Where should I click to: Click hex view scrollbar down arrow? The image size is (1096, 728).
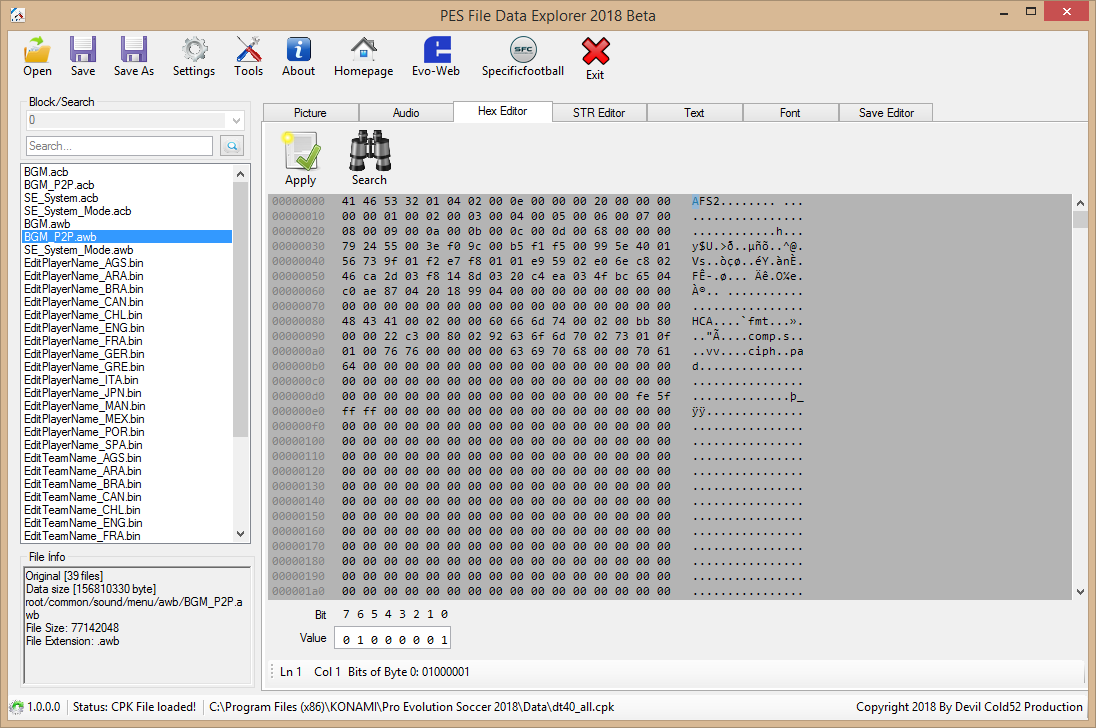click(x=1080, y=591)
